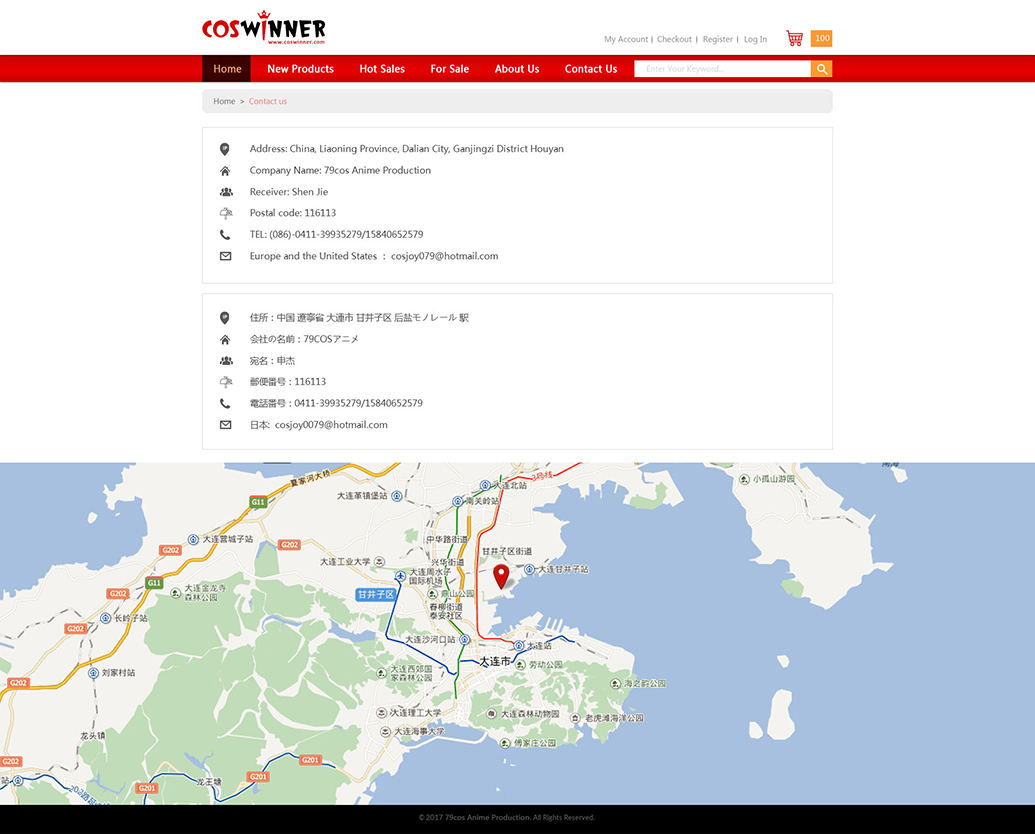Viewport: 1035px width, 834px height.
Task: Open the Home navigation tab
Action: tap(227, 69)
